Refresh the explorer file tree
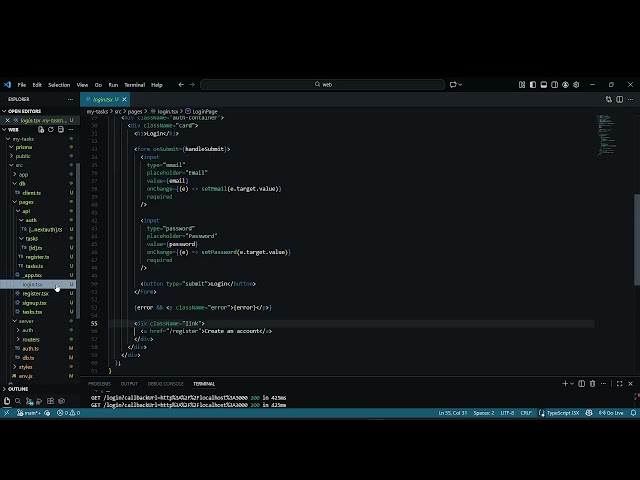640x480 pixels. tap(51, 129)
